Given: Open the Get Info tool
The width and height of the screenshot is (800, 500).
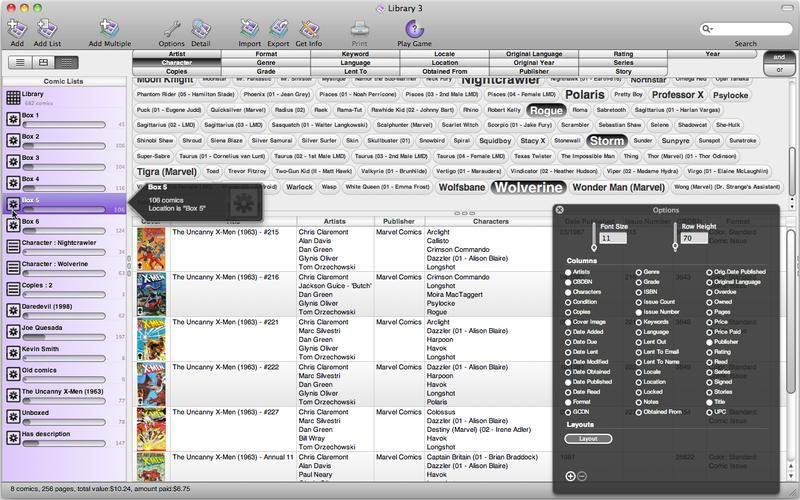Looking at the screenshot, I should (308, 27).
